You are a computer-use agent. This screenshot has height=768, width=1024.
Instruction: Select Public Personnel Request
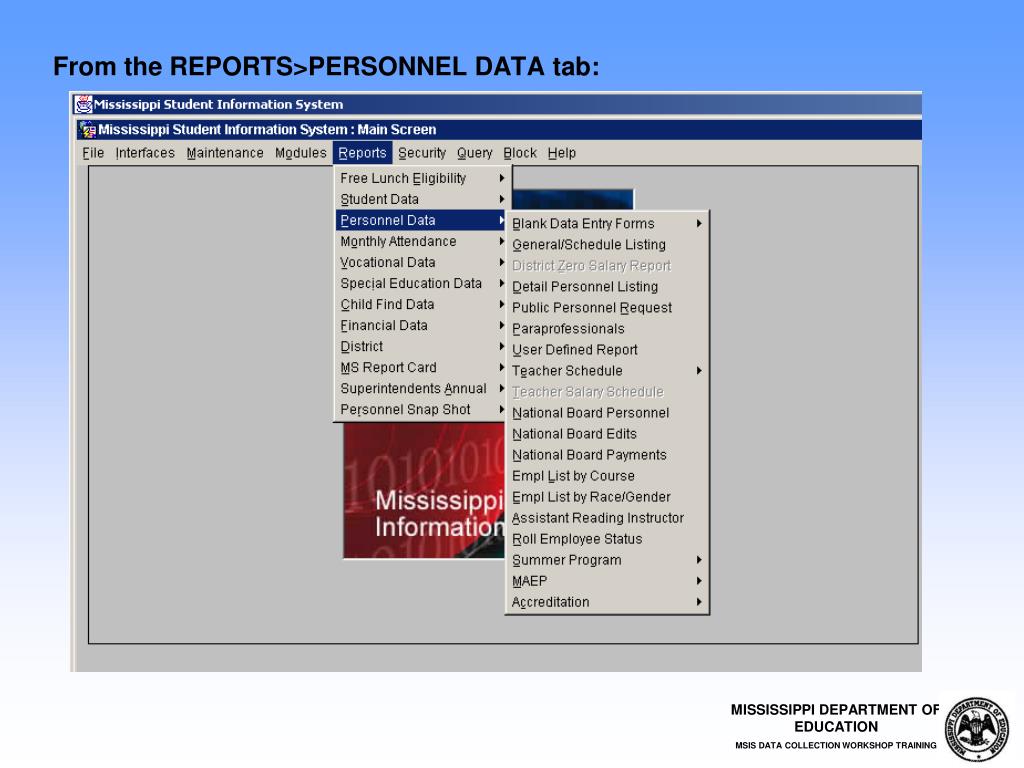pyautogui.click(x=607, y=308)
